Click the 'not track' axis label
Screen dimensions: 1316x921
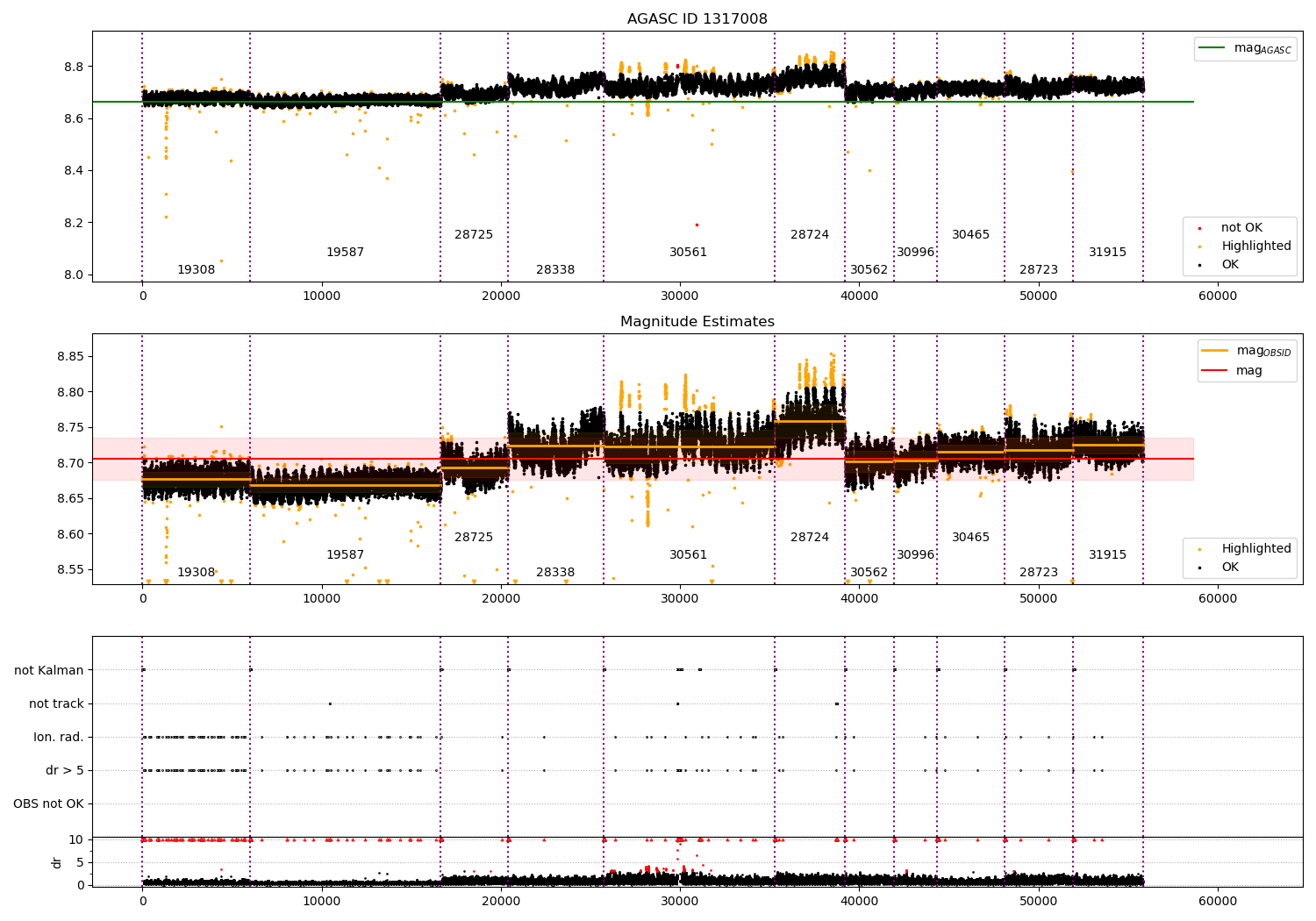(56, 704)
